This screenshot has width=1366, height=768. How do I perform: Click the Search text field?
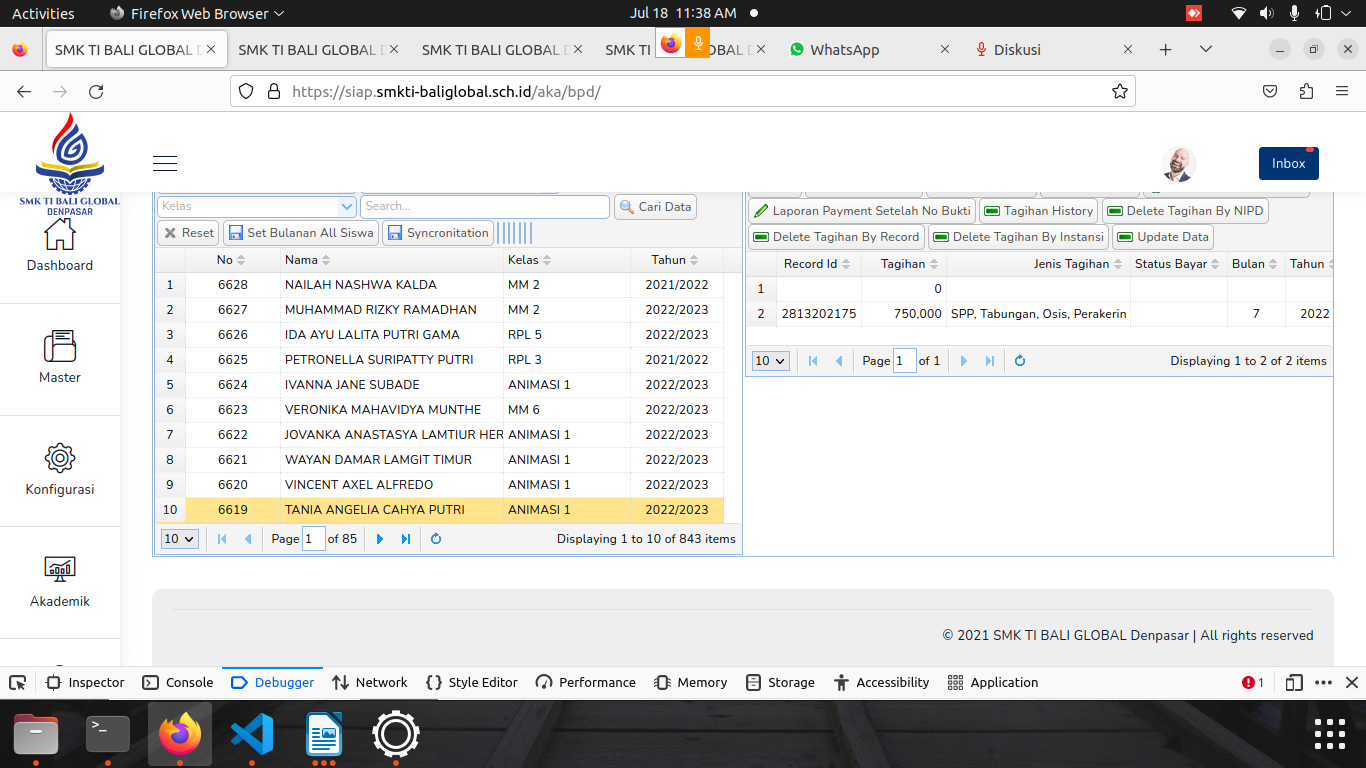click(x=484, y=207)
